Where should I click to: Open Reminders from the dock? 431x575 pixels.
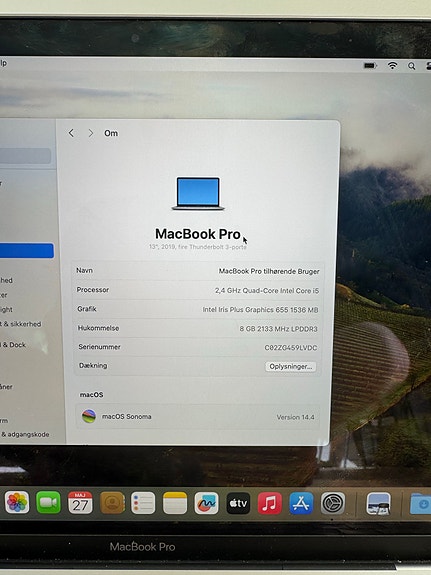point(143,503)
